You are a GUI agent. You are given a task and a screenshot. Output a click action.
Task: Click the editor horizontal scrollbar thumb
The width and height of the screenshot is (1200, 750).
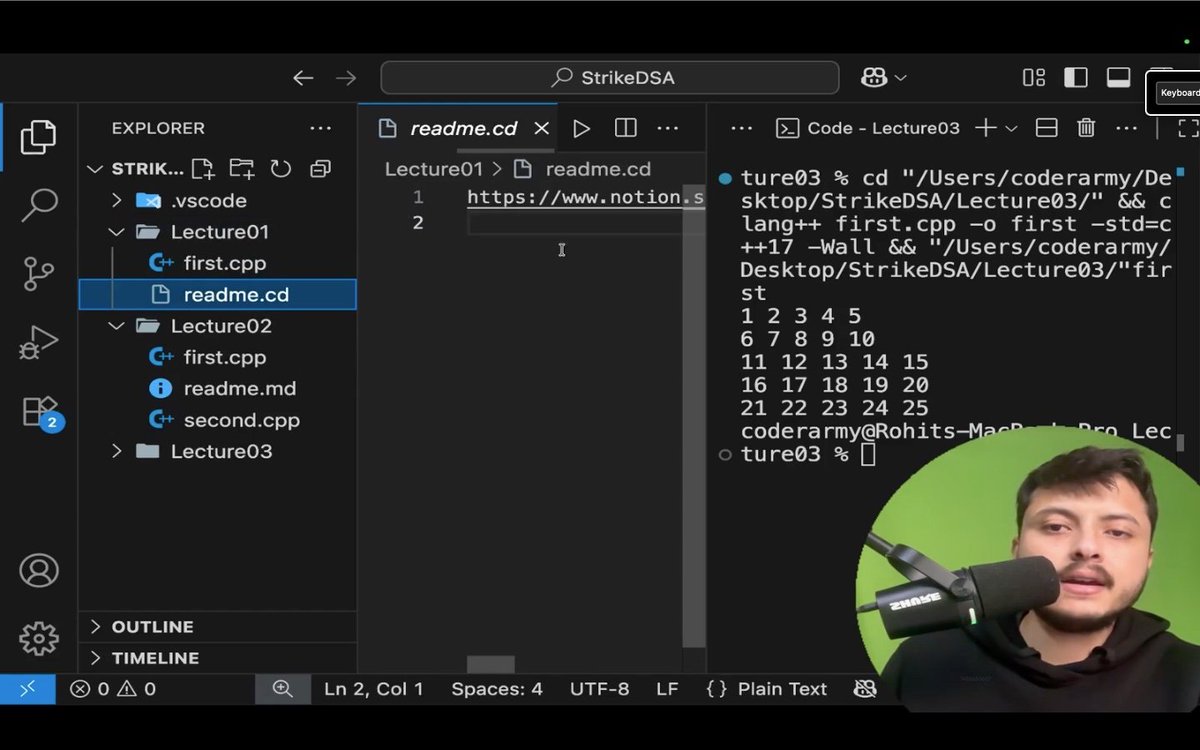(x=491, y=665)
